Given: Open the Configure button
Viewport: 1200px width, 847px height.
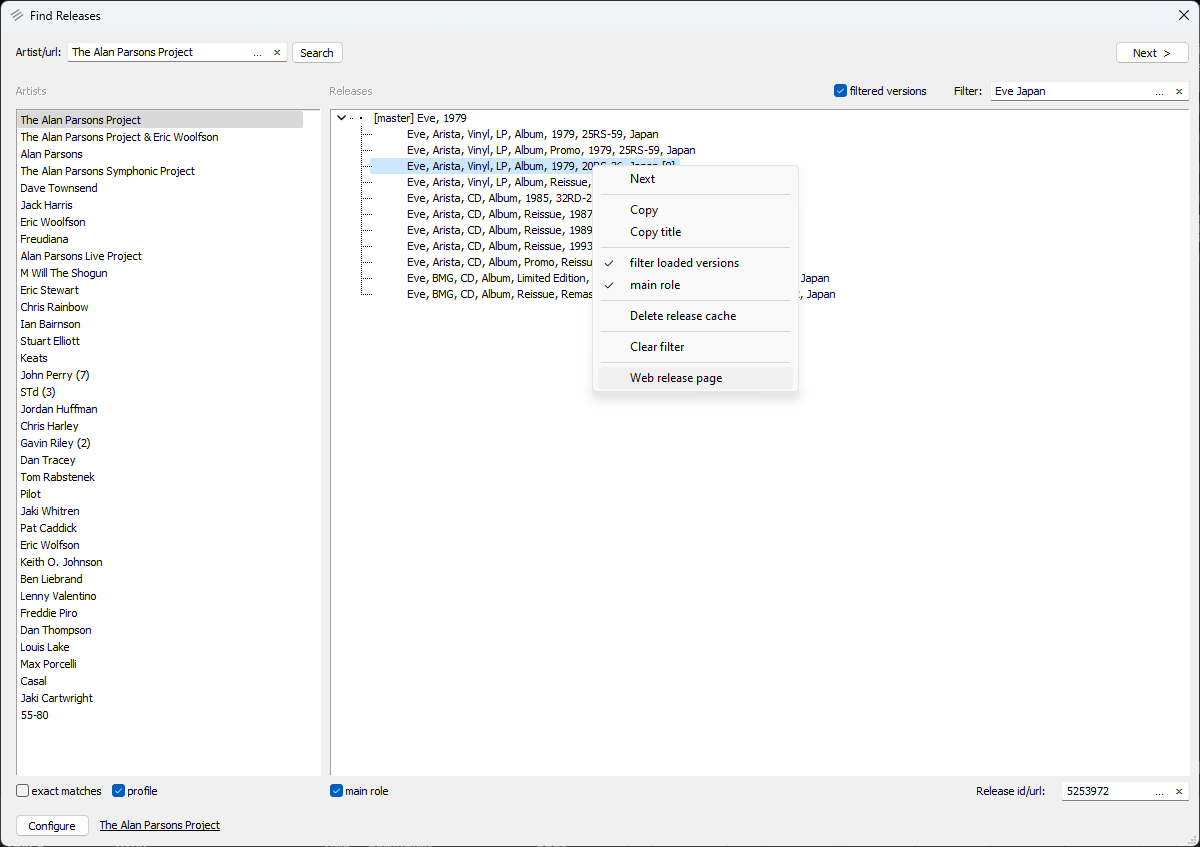Looking at the screenshot, I should pos(52,826).
